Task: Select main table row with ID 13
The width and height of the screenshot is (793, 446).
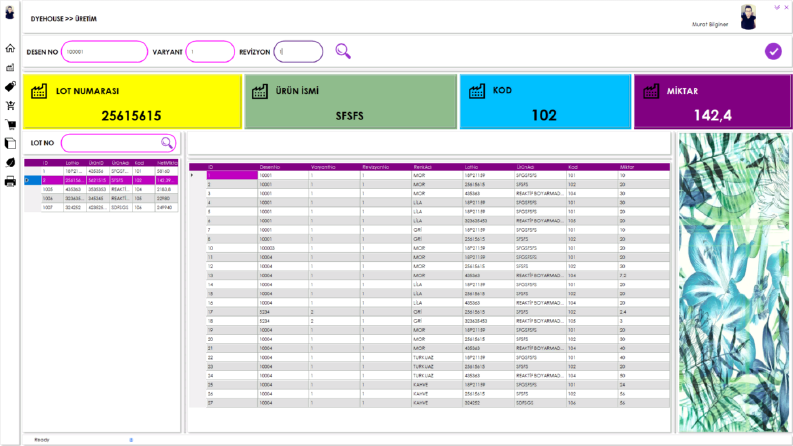Action: (429, 275)
